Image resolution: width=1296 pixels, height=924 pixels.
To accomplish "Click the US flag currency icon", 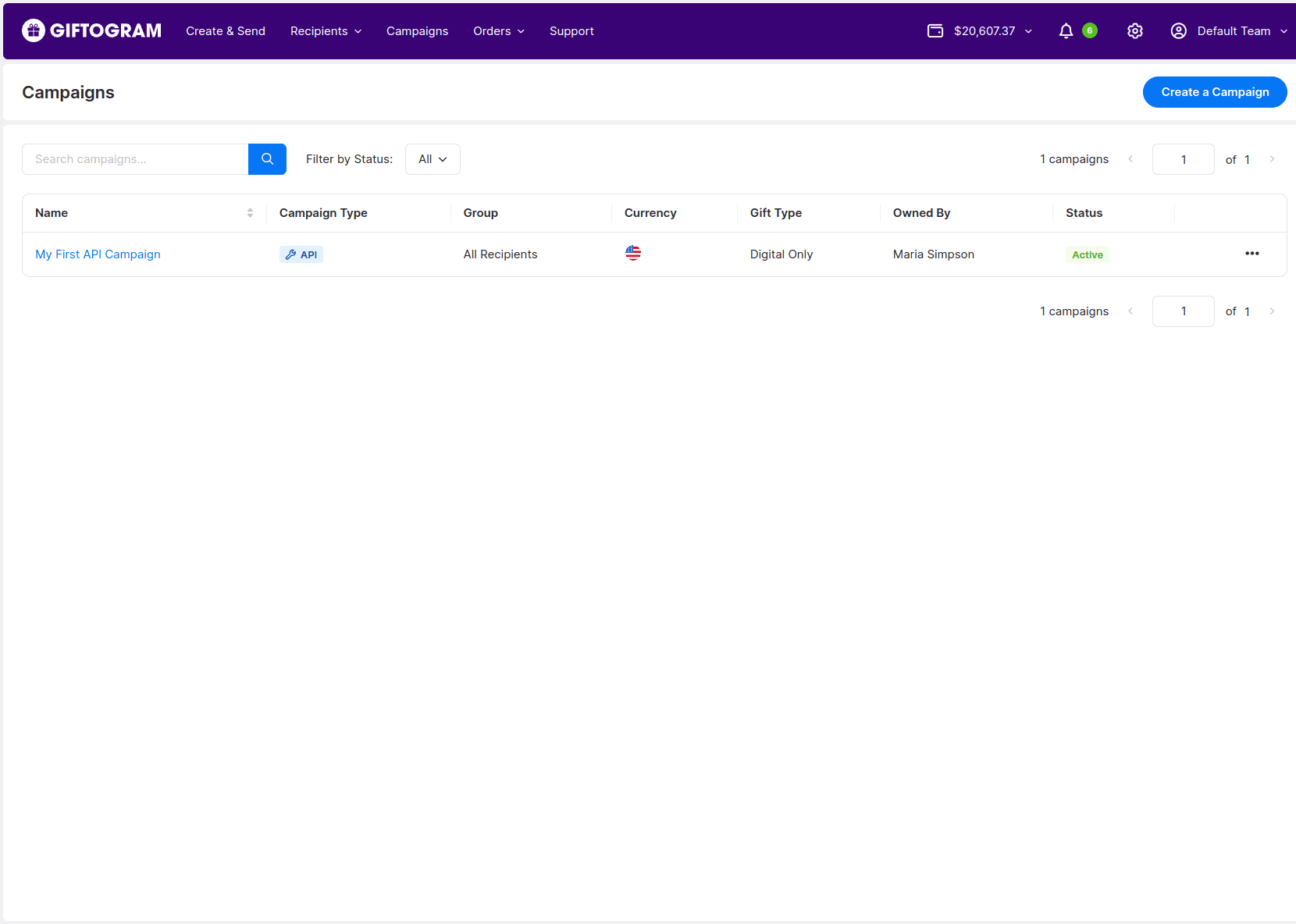I will [x=633, y=253].
